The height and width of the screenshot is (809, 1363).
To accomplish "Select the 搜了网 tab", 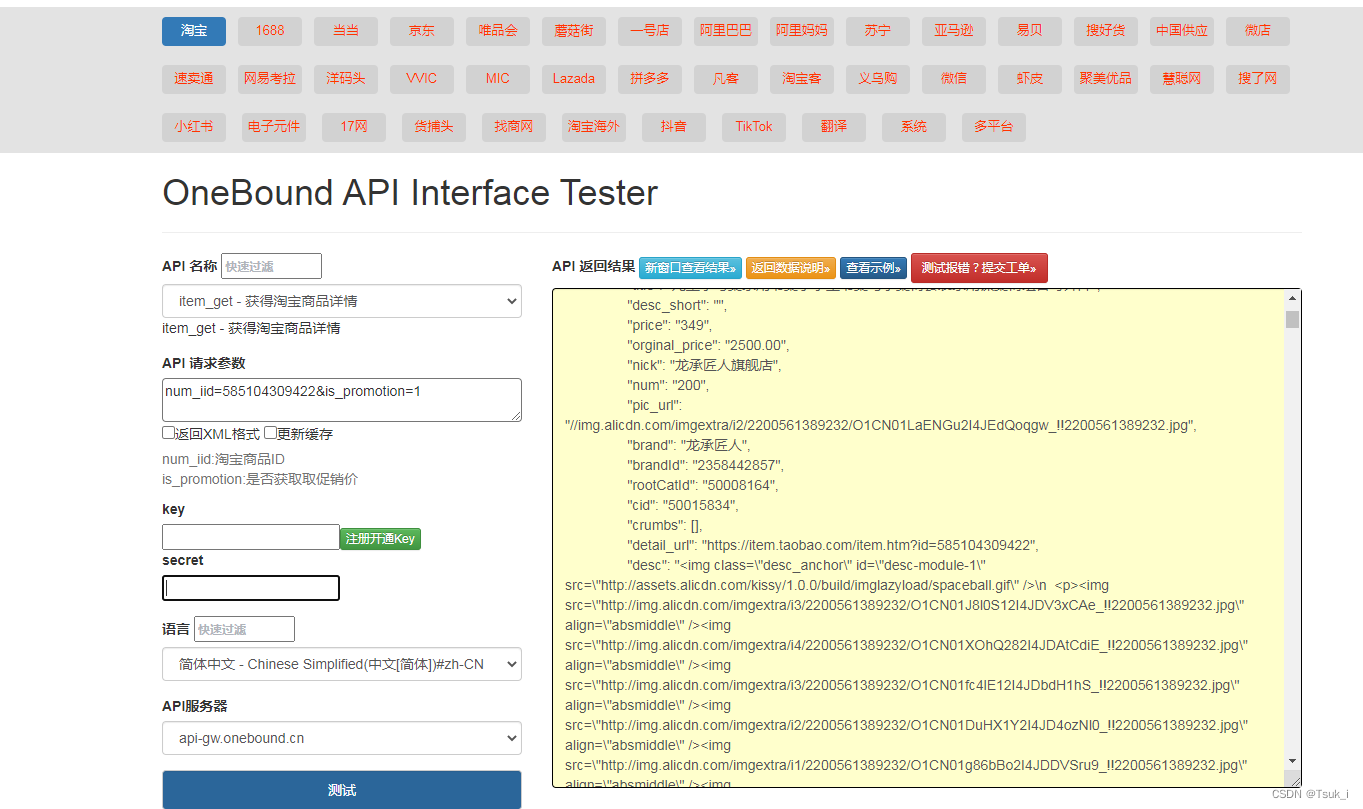I will click(1258, 79).
